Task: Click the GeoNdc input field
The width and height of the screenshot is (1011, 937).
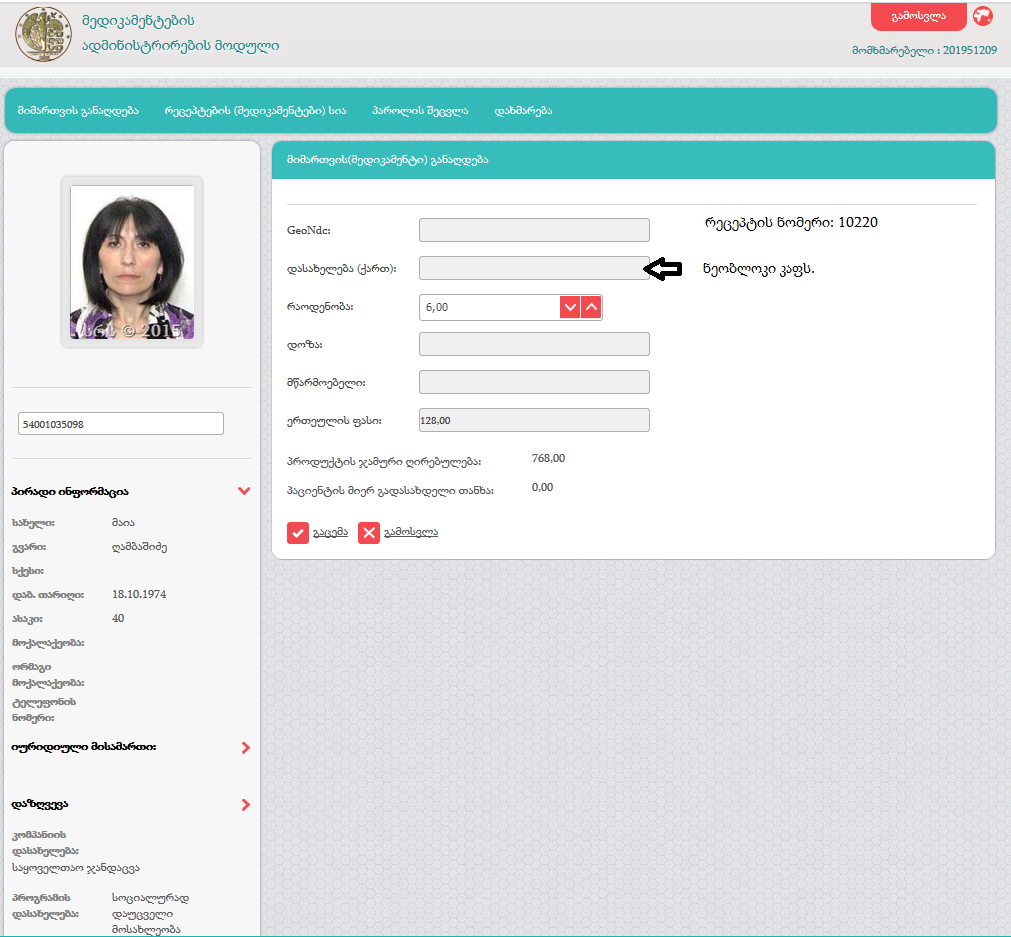Action: point(534,230)
